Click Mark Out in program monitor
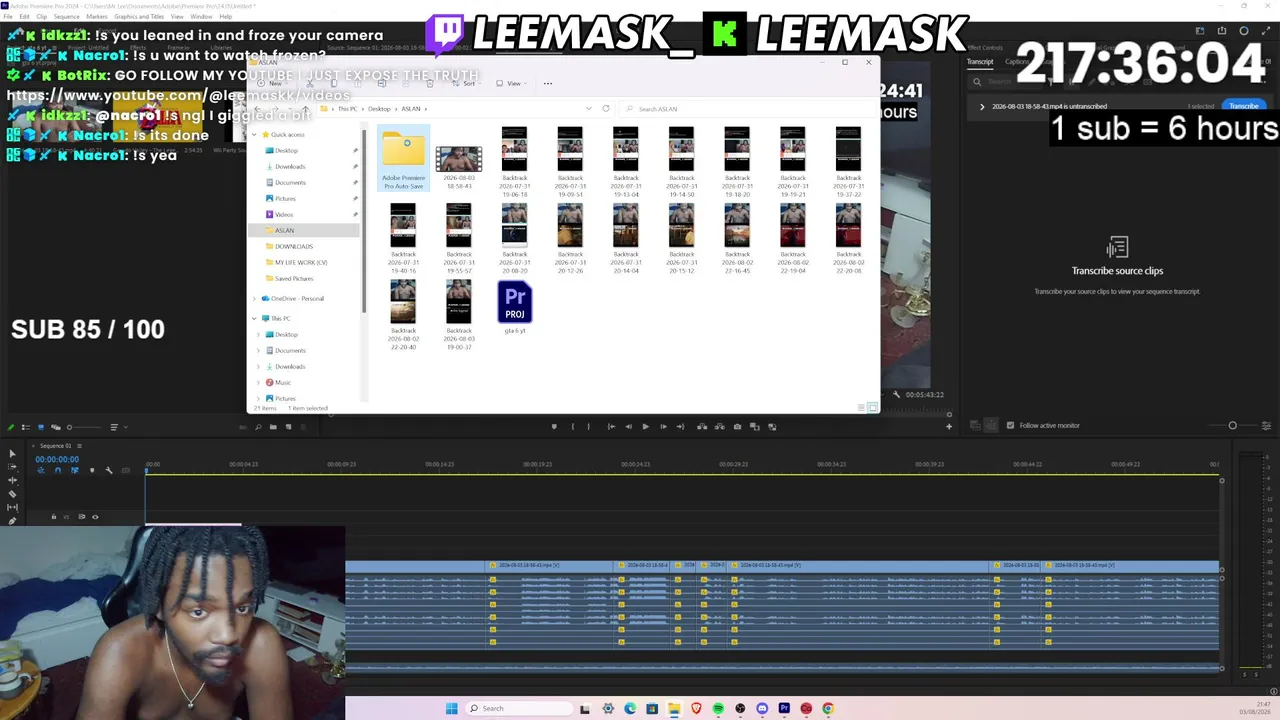Image resolution: width=1280 pixels, height=720 pixels. (x=588, y=427)
